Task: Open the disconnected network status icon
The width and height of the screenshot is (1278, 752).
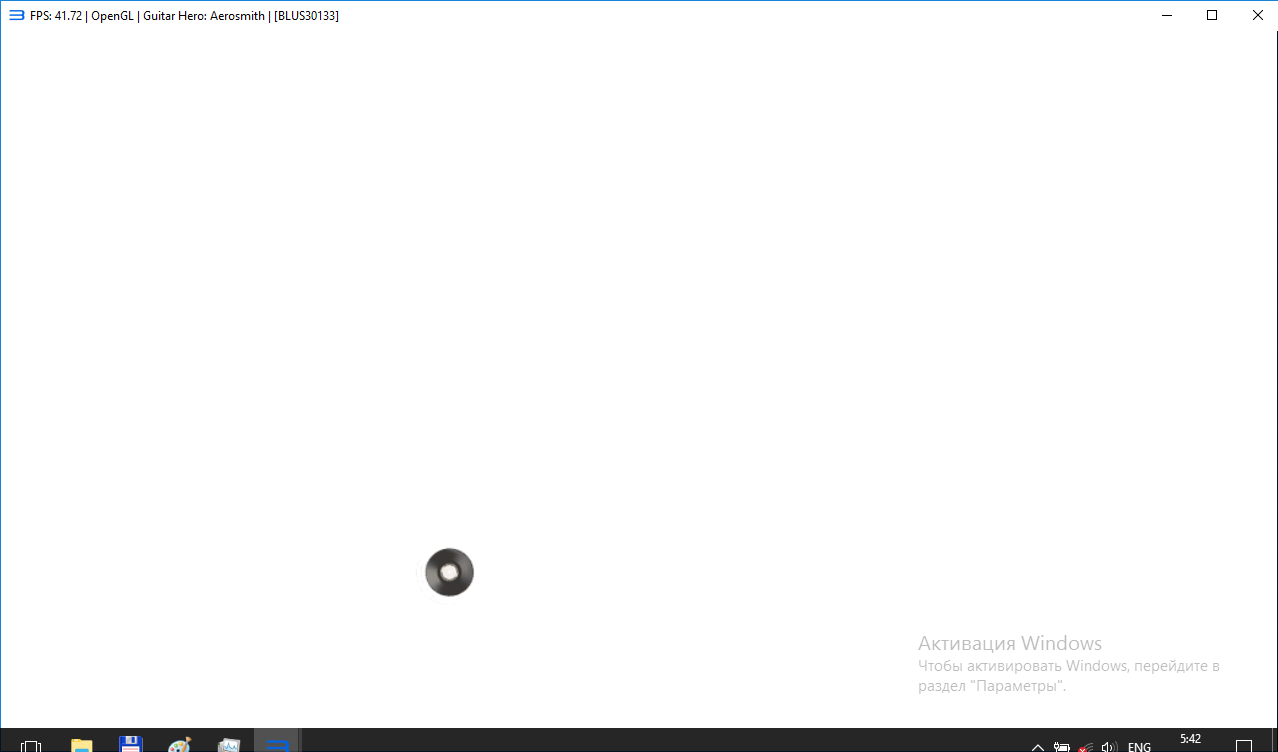Action: point(1085,746)
